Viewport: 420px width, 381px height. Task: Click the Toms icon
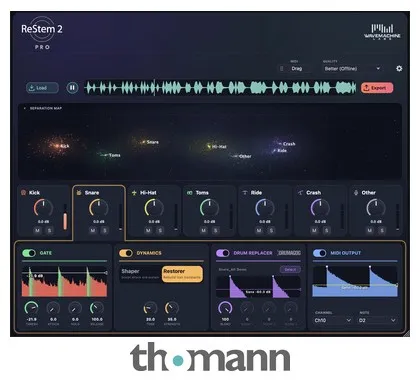(x=190, y=193)
